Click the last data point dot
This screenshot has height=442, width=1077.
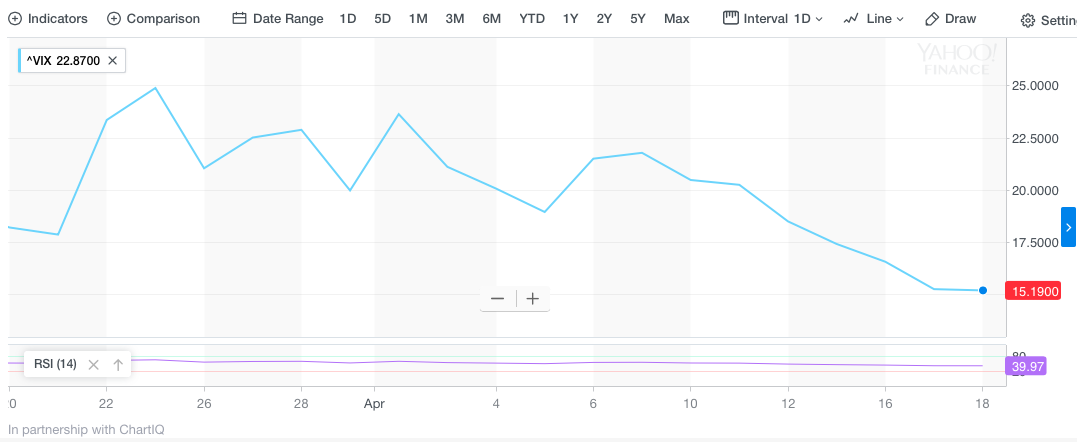pos(983,290)
